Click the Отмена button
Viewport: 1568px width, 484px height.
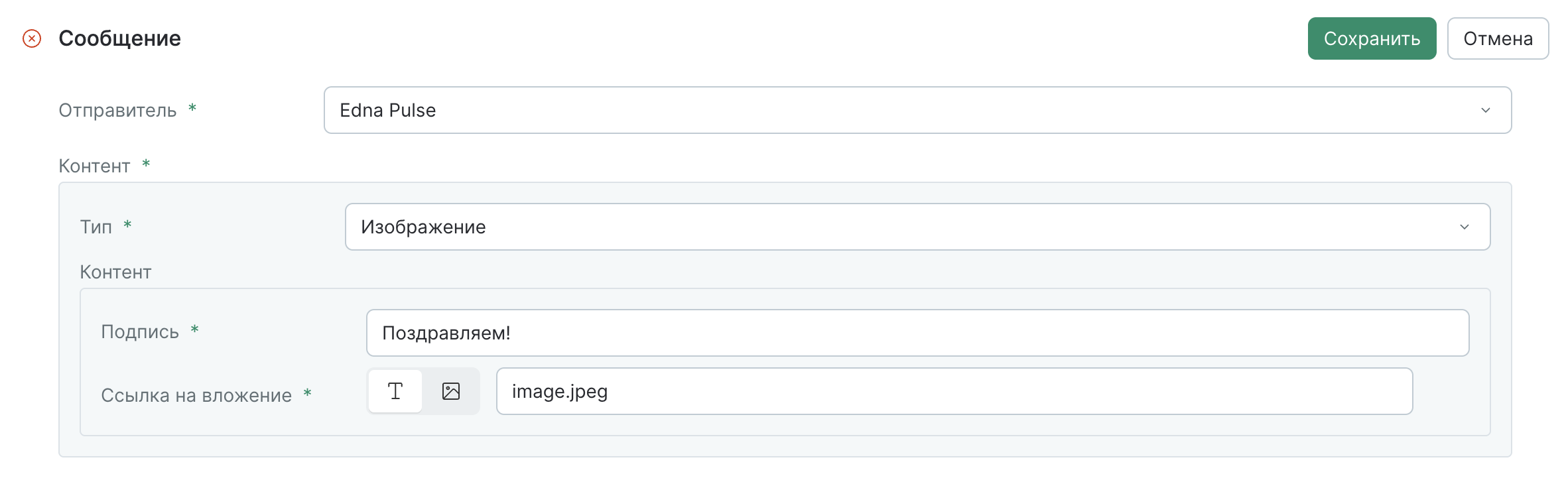point(1498,38)
